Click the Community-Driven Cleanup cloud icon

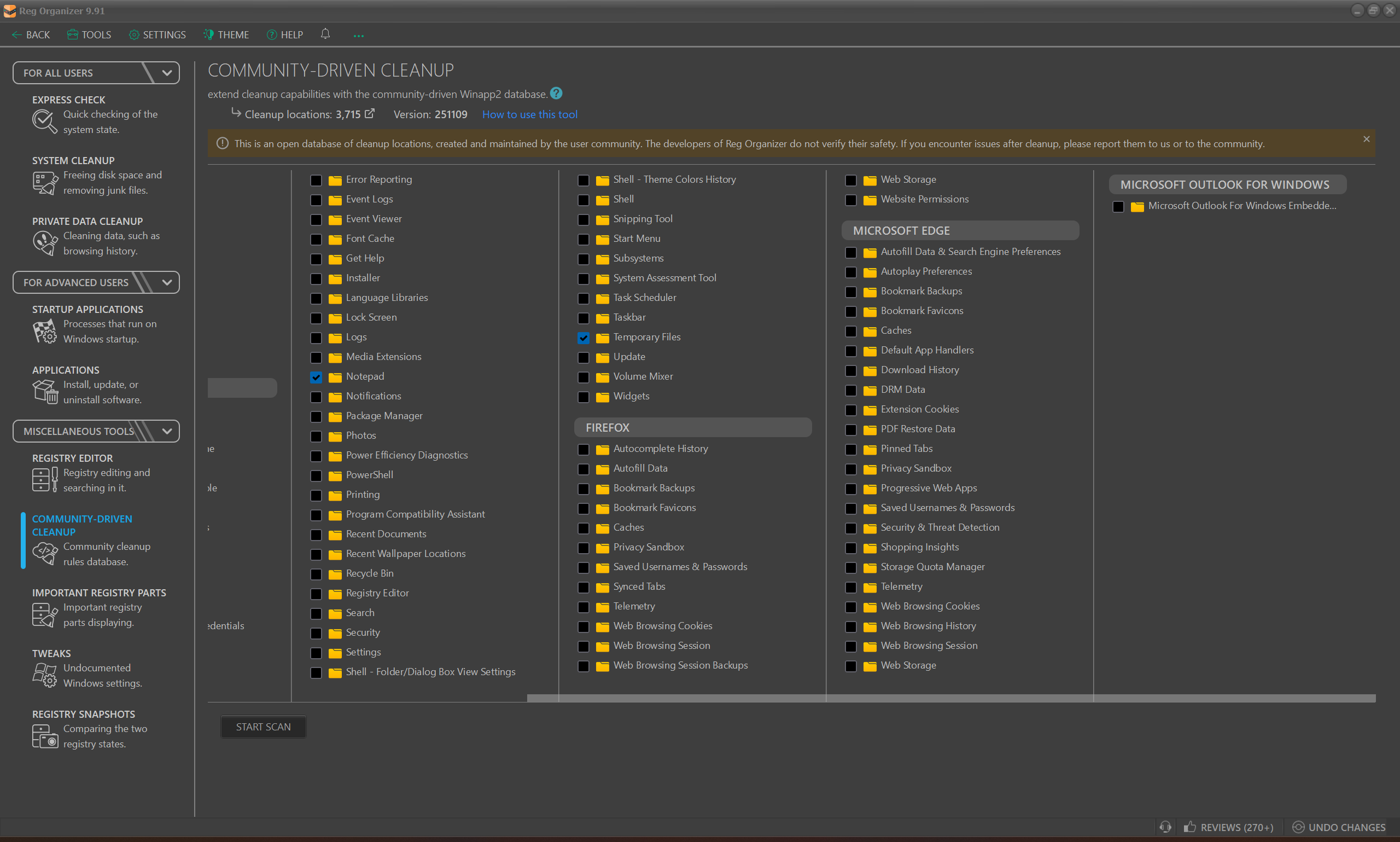click(x=45, y=553)
